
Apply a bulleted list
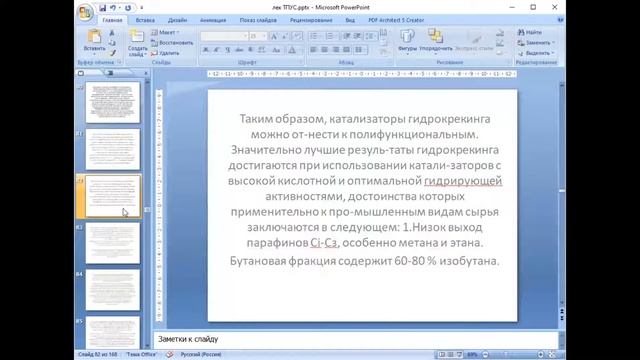tap(315, 36)
